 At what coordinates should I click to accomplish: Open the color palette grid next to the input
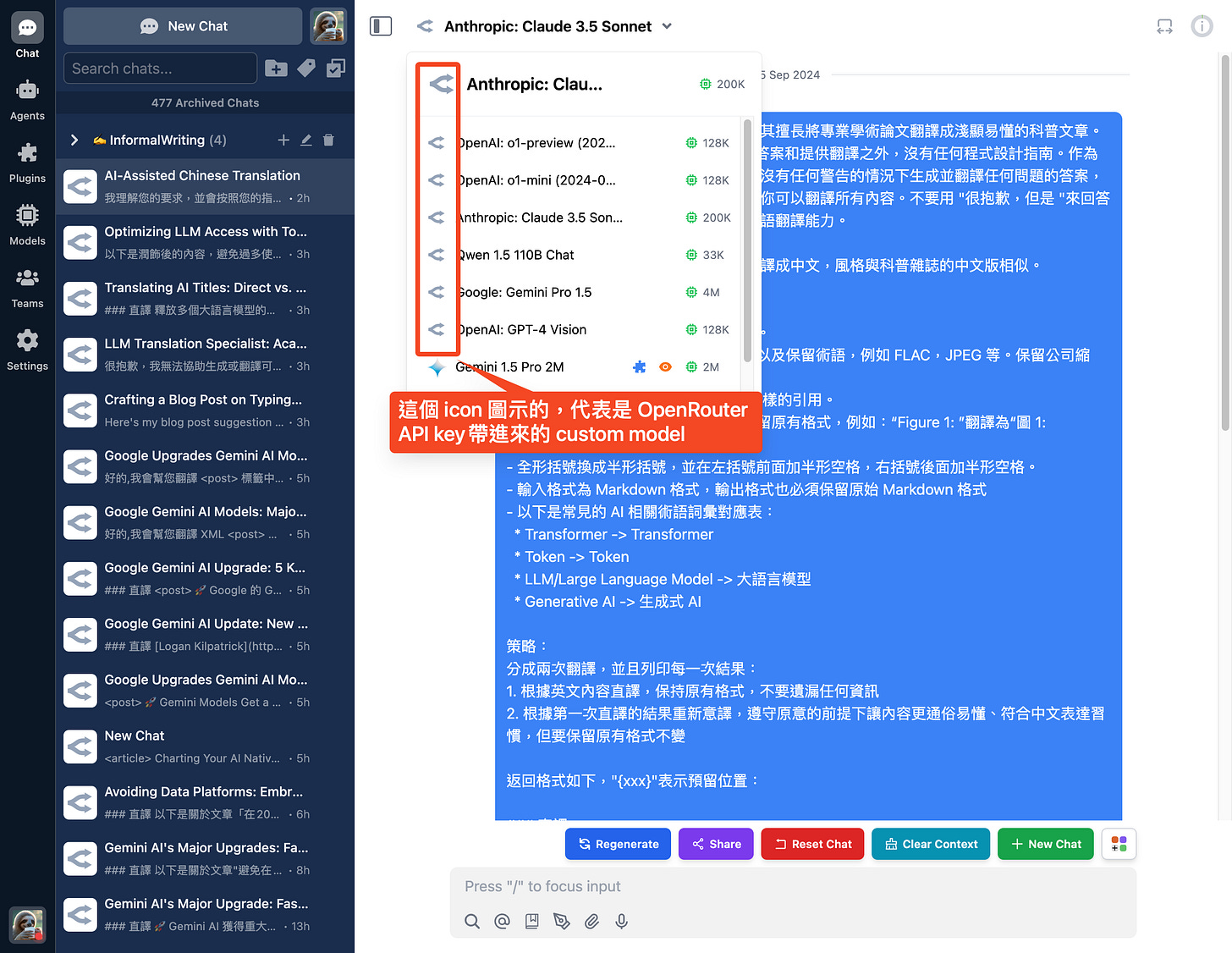coord(1119,844)
